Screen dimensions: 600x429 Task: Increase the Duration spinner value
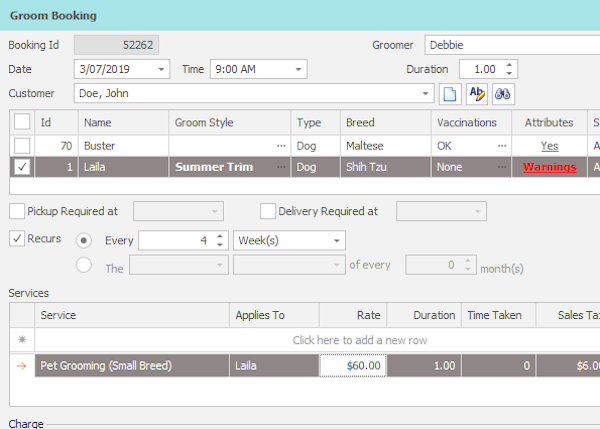(x=510, y=65)
